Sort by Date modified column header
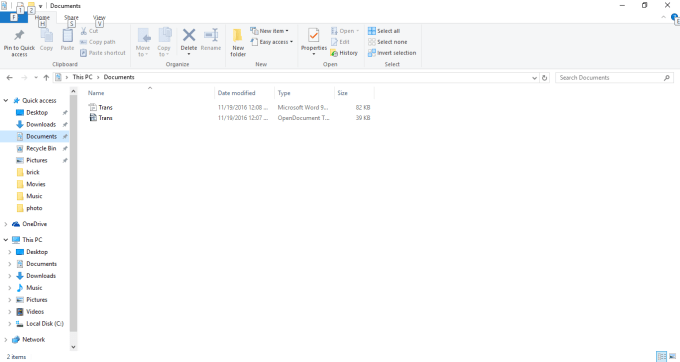 click(x=236, y=93)
